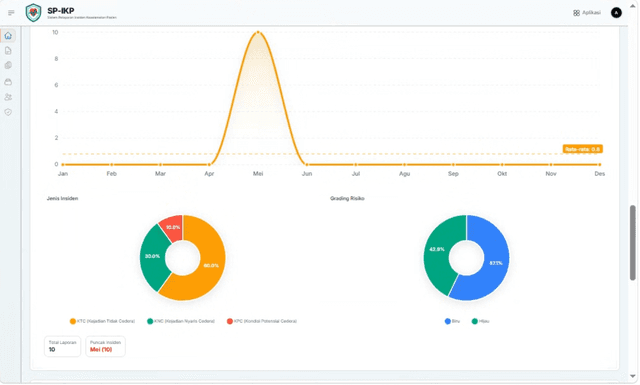Screen dimensions: 640x385
Task: Toggle the hamburger sidebar menu
Action: point(11,13)
